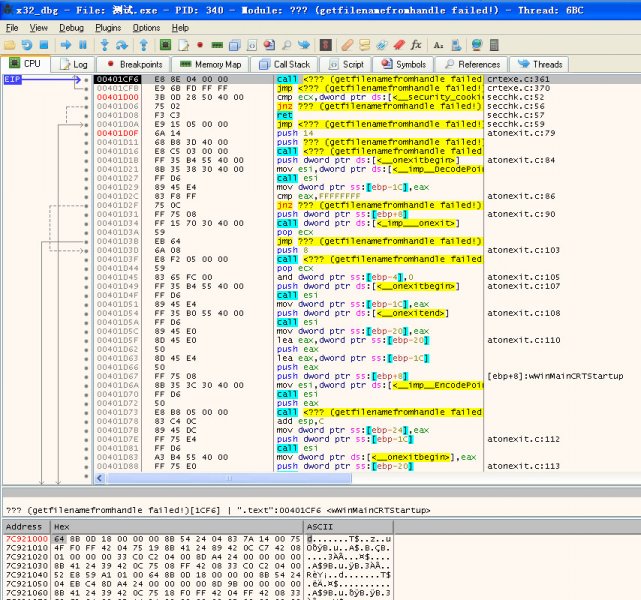
Task: Open the Help menu
Action: (180, 28)
